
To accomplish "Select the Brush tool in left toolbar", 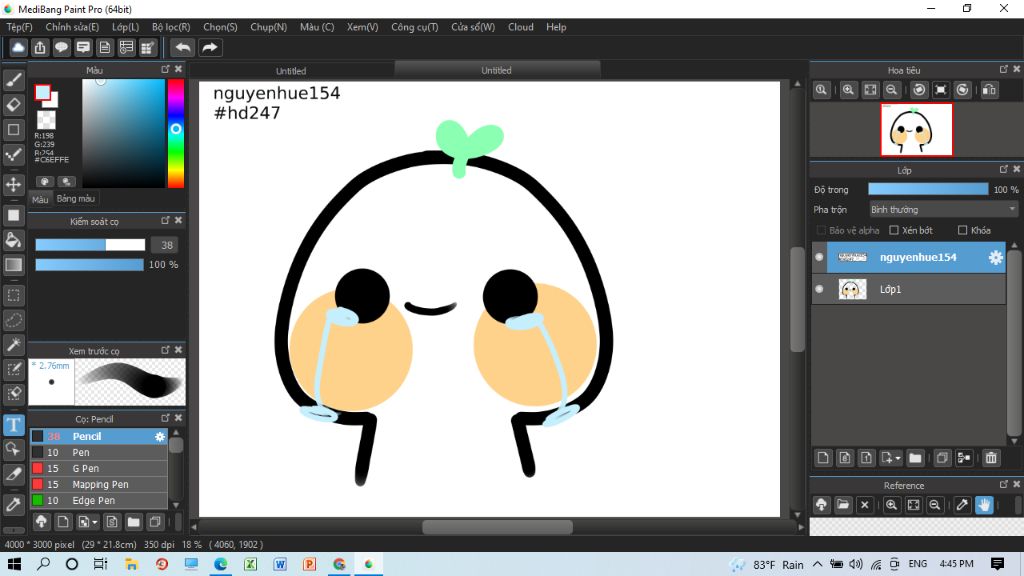I will click(x=14, y=80).
